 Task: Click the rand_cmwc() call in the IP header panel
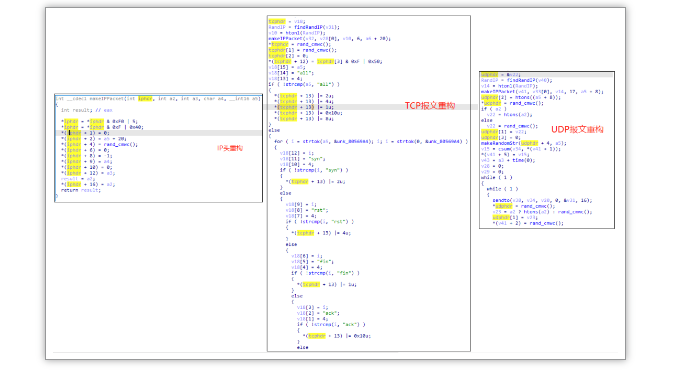[x=121, y=144]
